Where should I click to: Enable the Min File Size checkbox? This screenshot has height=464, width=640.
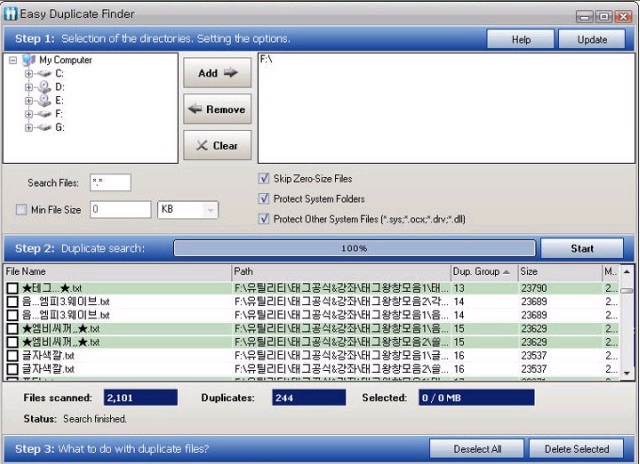[x=21, y=210]
